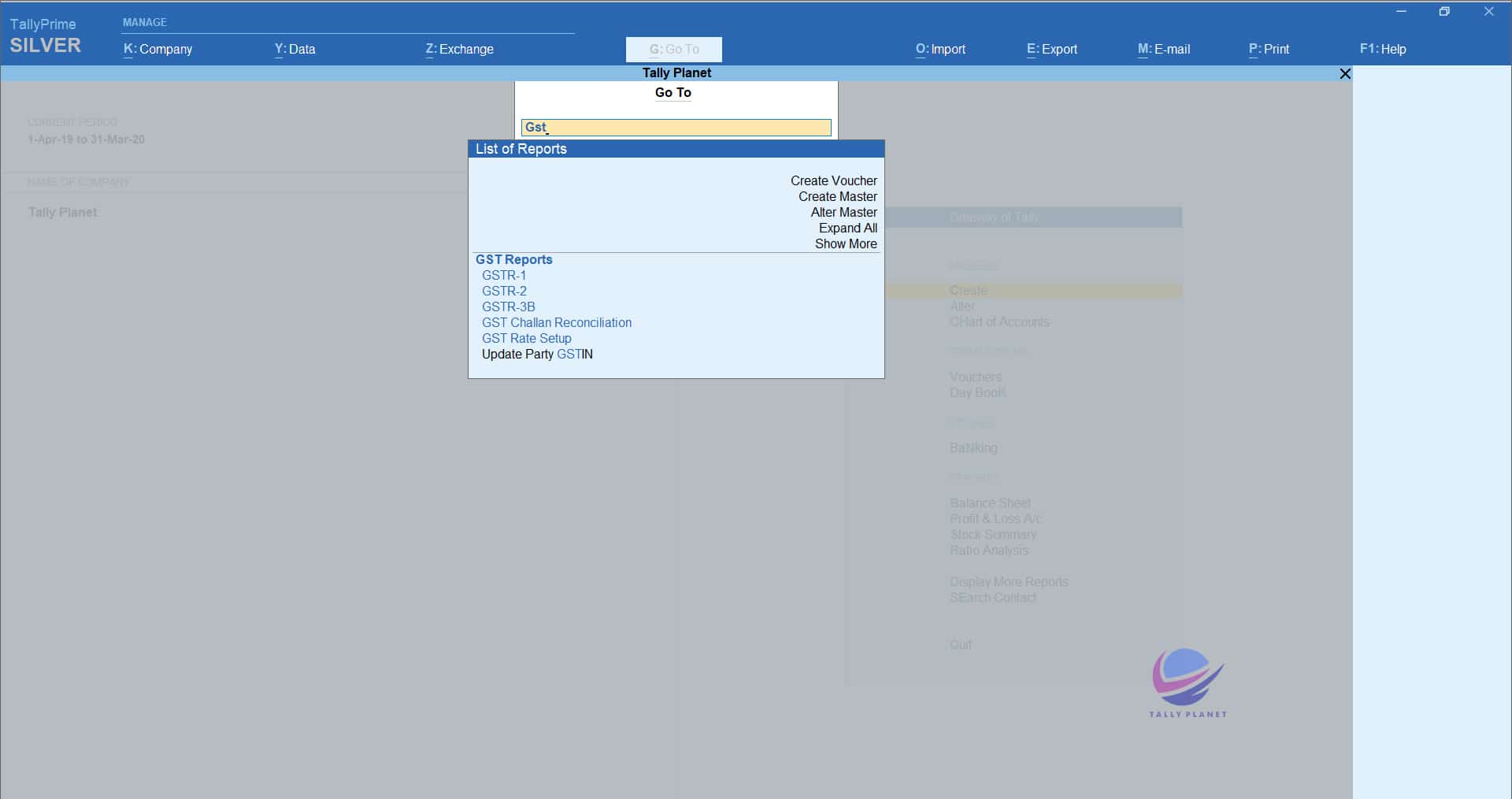Open the GSTR-3B report

(x=508, y=307)
